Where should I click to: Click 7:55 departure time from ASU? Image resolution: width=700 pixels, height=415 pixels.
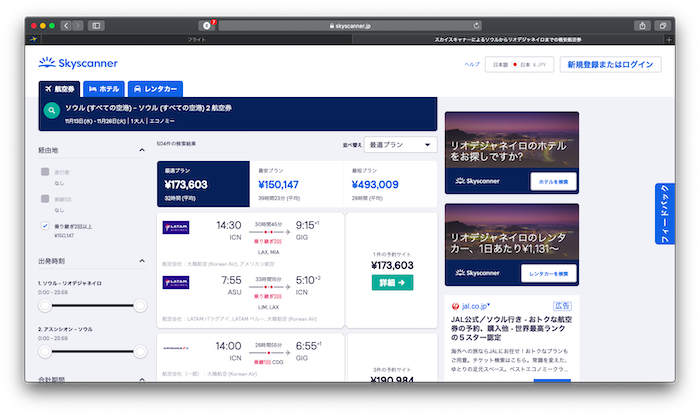point(231,280)
